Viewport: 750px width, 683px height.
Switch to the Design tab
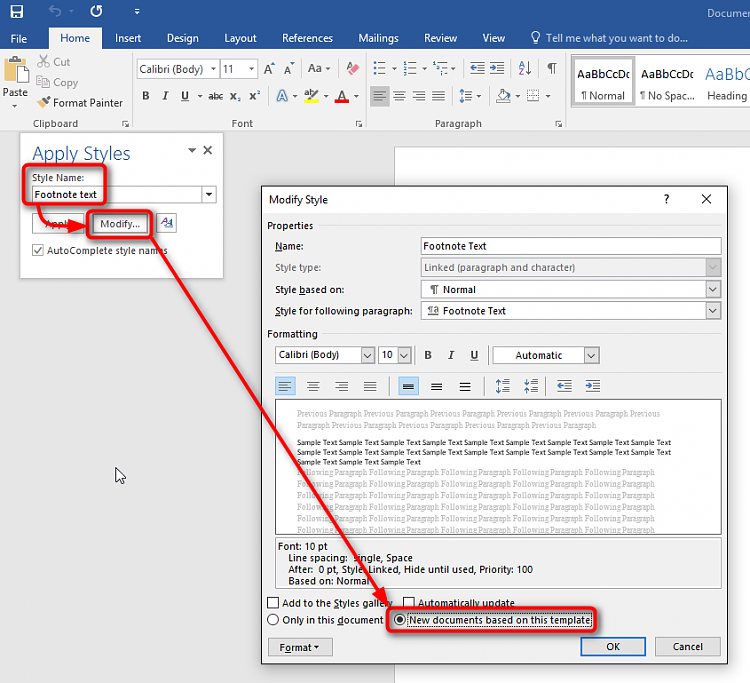[x=182, y=38]
